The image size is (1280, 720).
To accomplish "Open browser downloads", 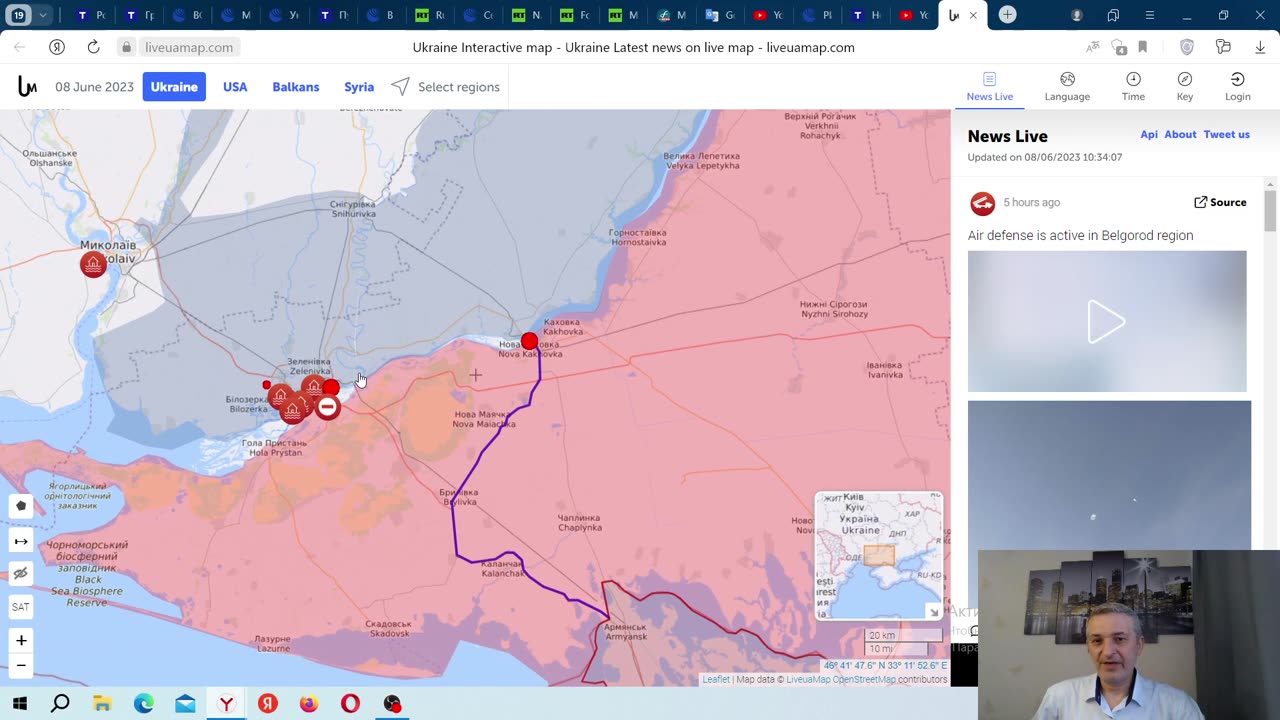I will tap(1259, 47).
